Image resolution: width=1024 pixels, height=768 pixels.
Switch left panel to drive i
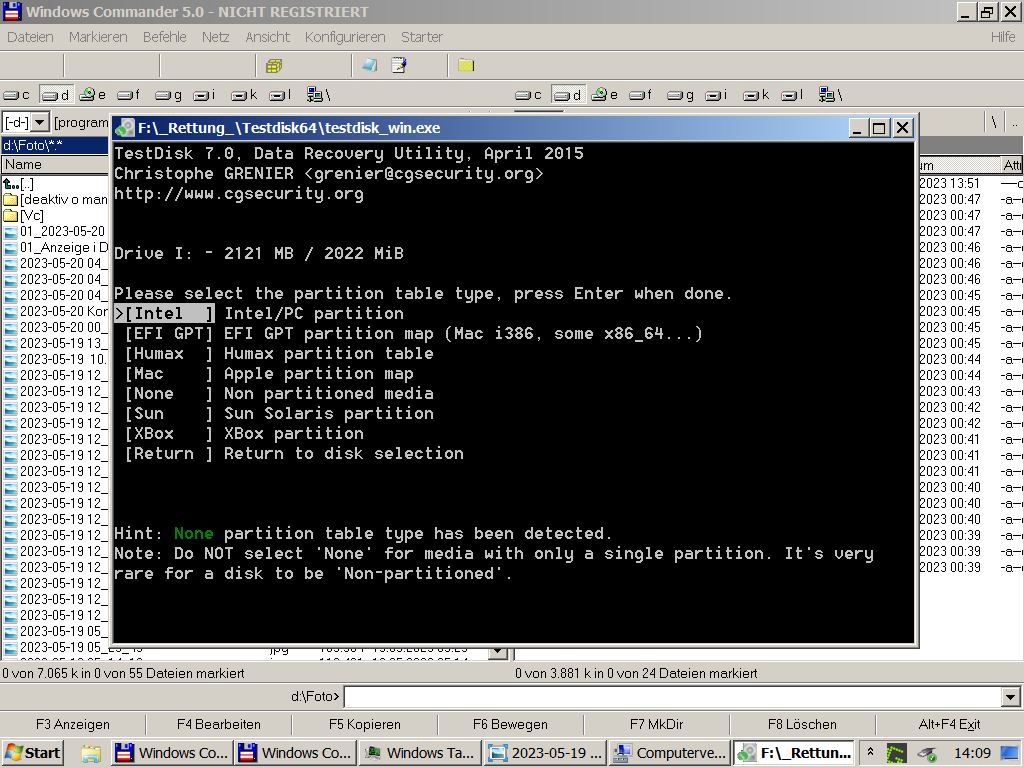204,95
